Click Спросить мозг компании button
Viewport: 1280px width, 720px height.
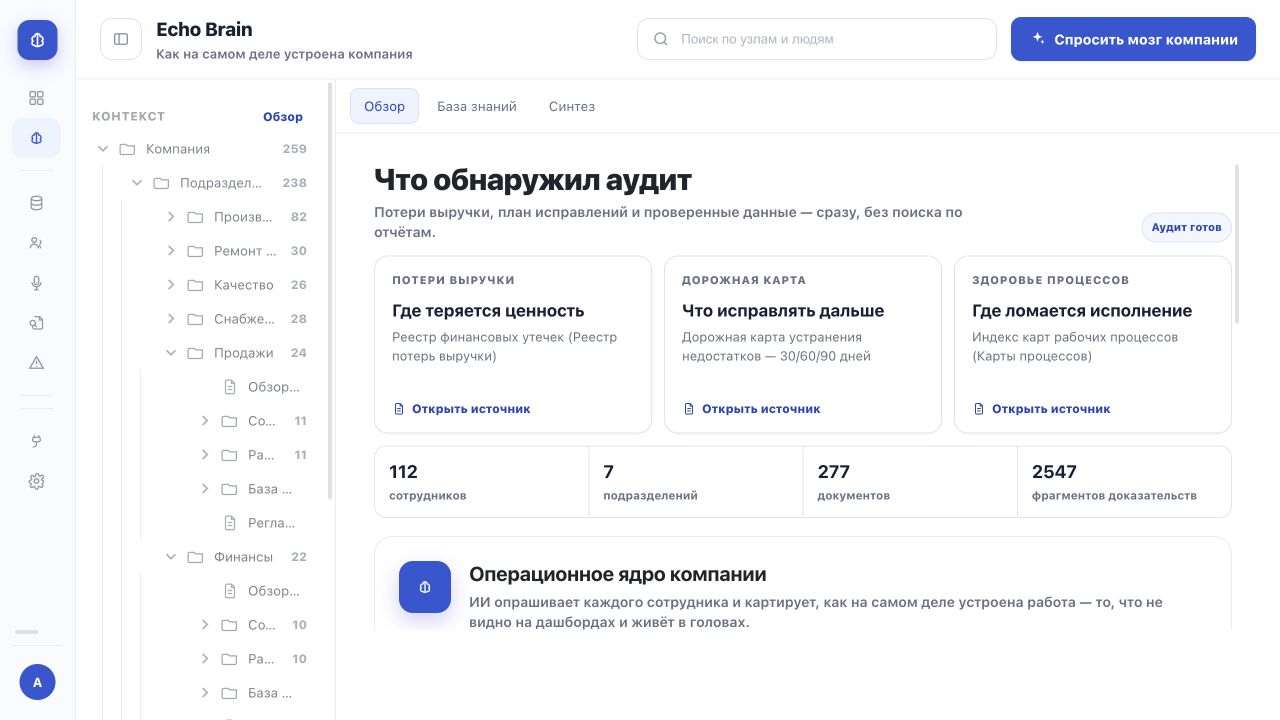[1133, 39]
